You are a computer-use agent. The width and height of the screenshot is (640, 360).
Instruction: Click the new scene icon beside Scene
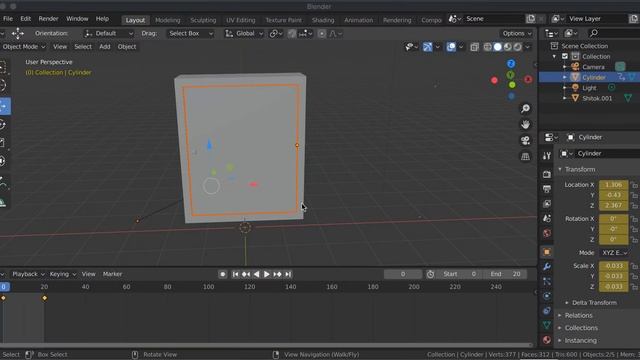pyautogui.click(x=531, y=19)
